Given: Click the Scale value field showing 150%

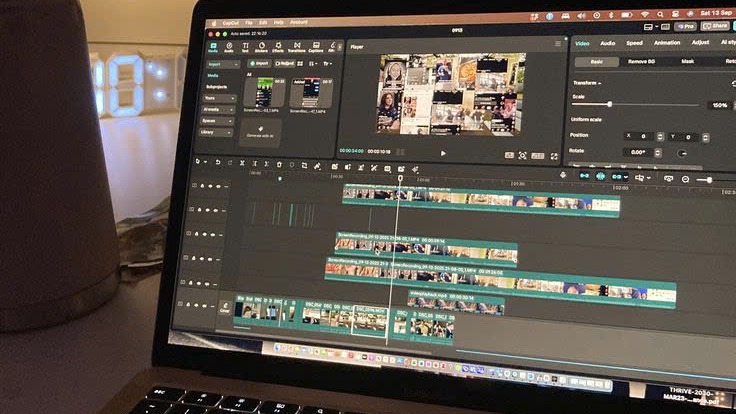Looking at the screenshot, I should point(718,105).
